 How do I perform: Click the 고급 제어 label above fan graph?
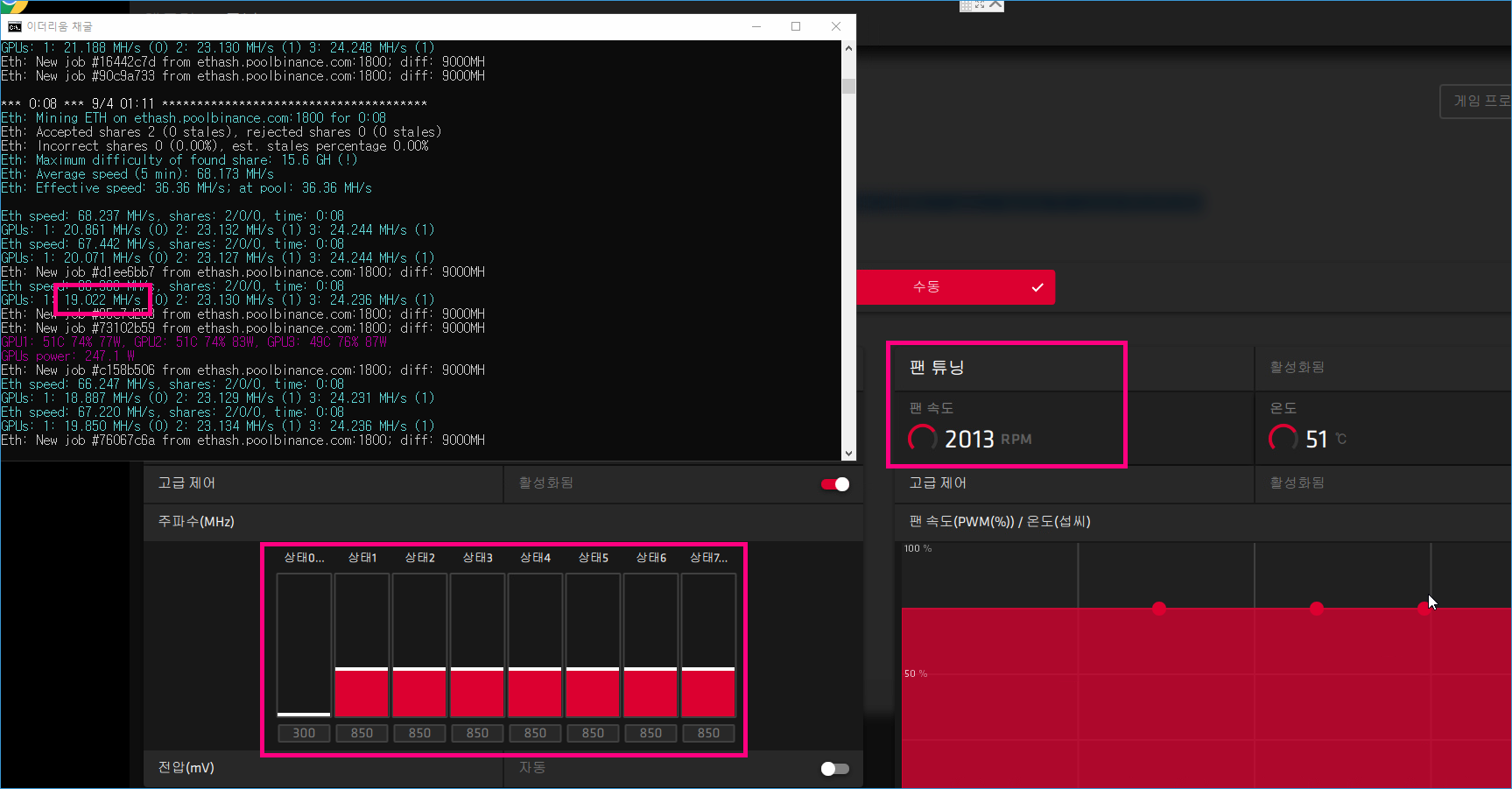pyautogui.click(x=938, y=483)
